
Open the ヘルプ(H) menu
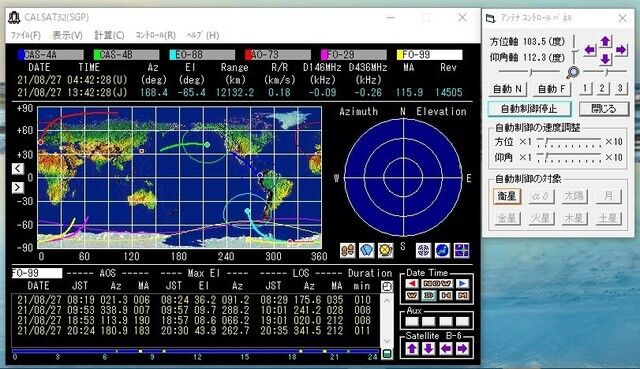pos(203,35)
